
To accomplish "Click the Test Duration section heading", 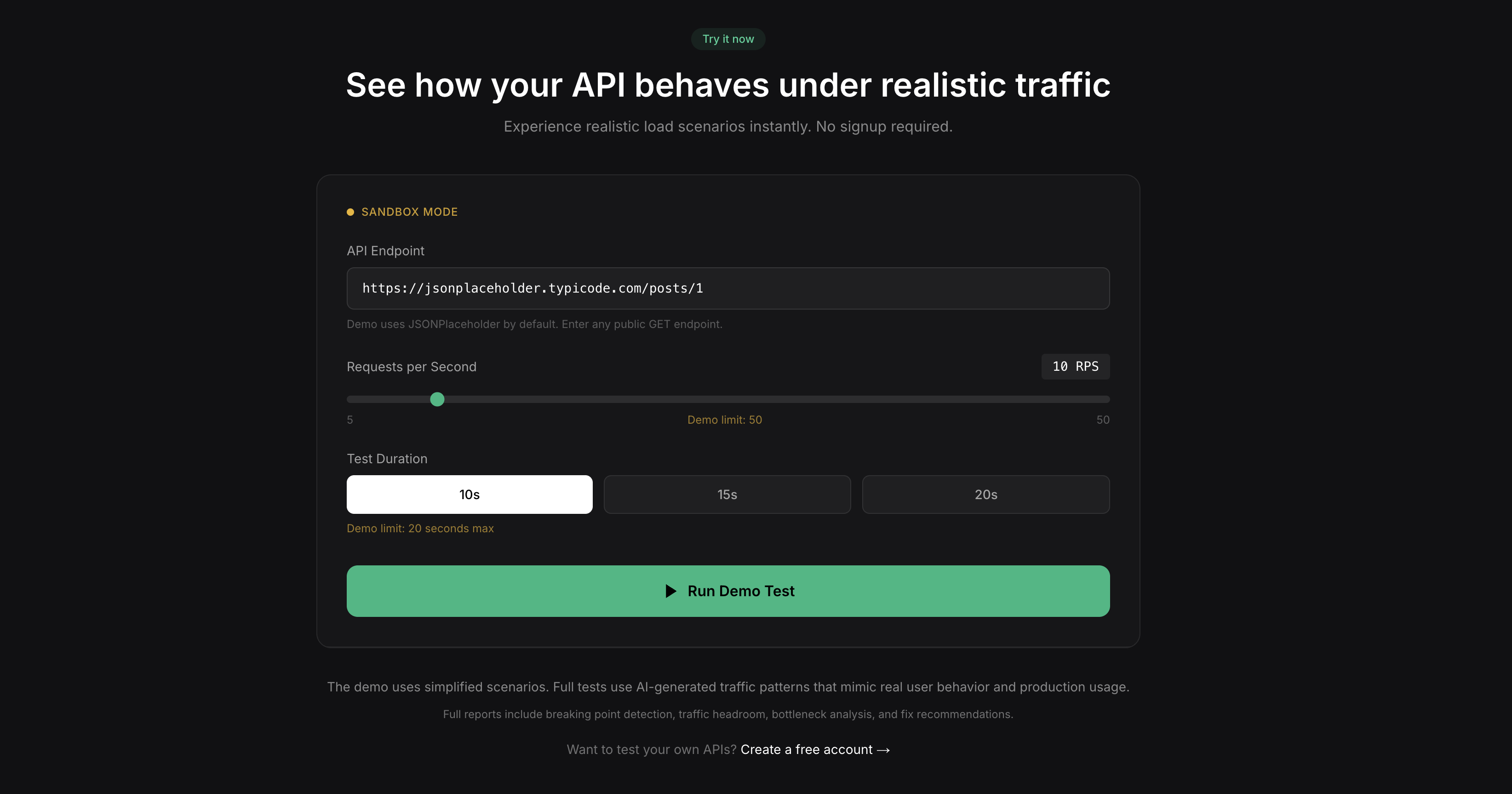I will pos(387,459).
